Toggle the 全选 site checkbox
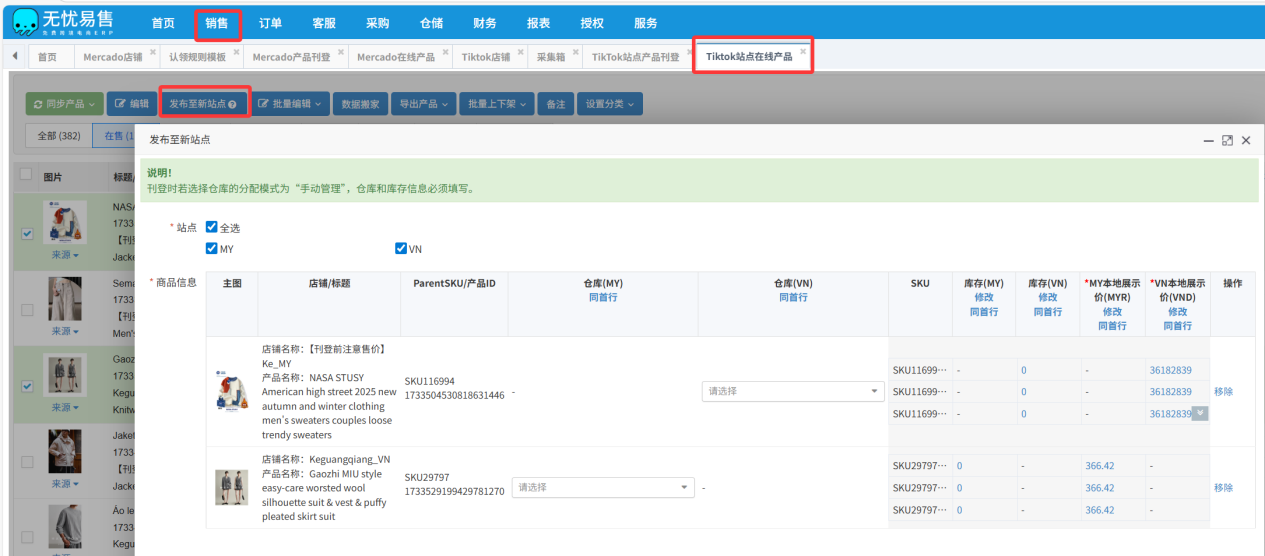 point(211,227)
